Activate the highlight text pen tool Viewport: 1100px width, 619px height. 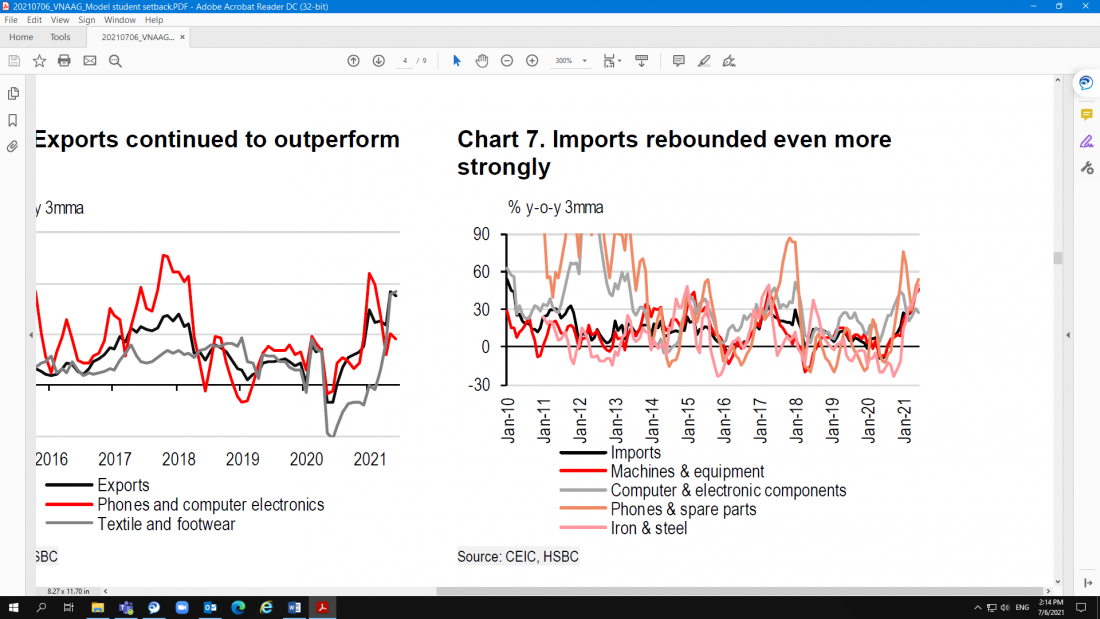point(704,61)
